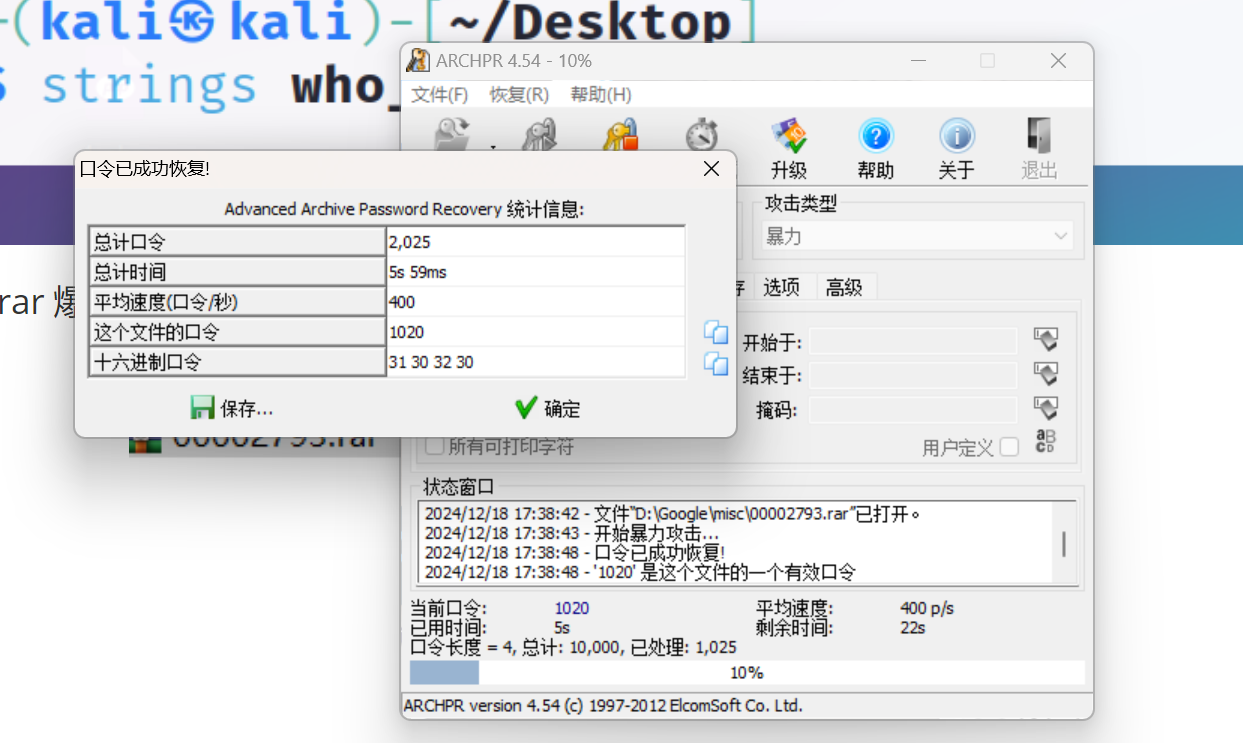Select the 平均速度 value 400 in the dialog

point(536,302)
